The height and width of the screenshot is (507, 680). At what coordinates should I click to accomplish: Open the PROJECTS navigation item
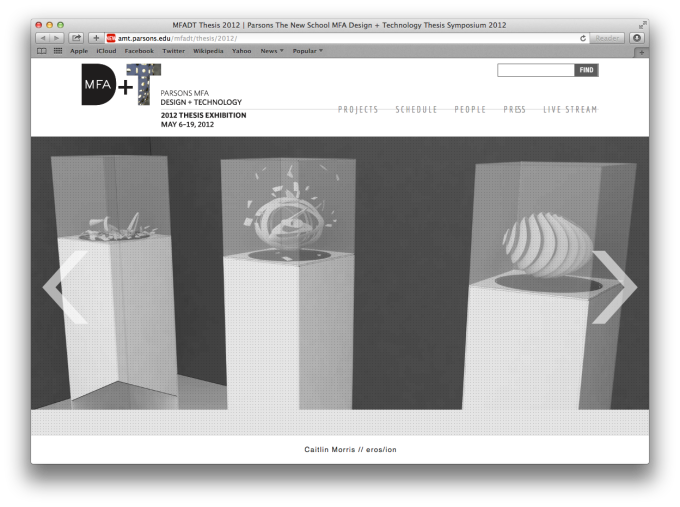(358, 109)
